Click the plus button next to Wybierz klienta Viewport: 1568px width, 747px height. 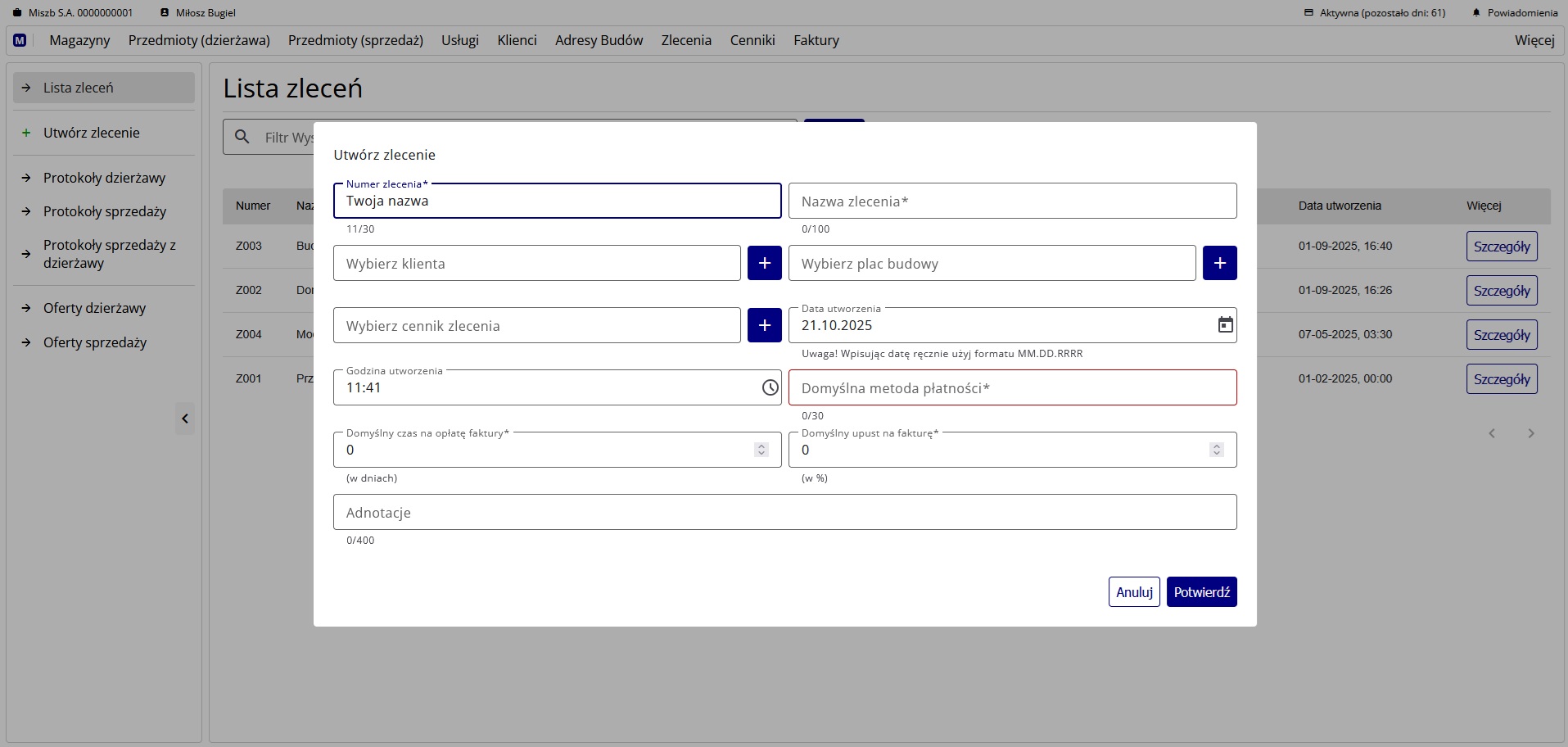pos(764,263)
